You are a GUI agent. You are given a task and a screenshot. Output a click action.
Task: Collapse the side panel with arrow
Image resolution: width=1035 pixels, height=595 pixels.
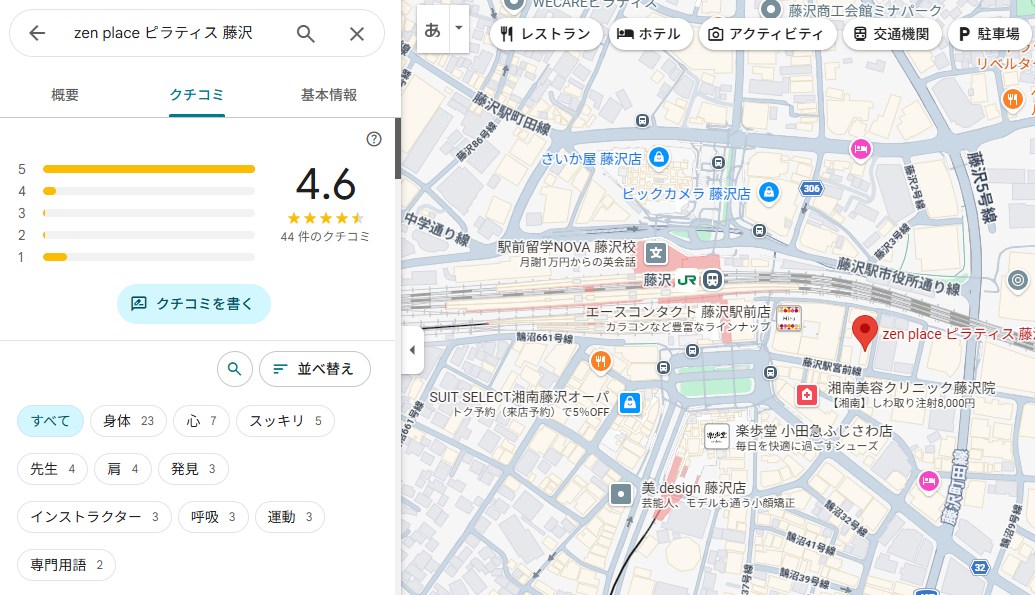(x=412, y=350)
